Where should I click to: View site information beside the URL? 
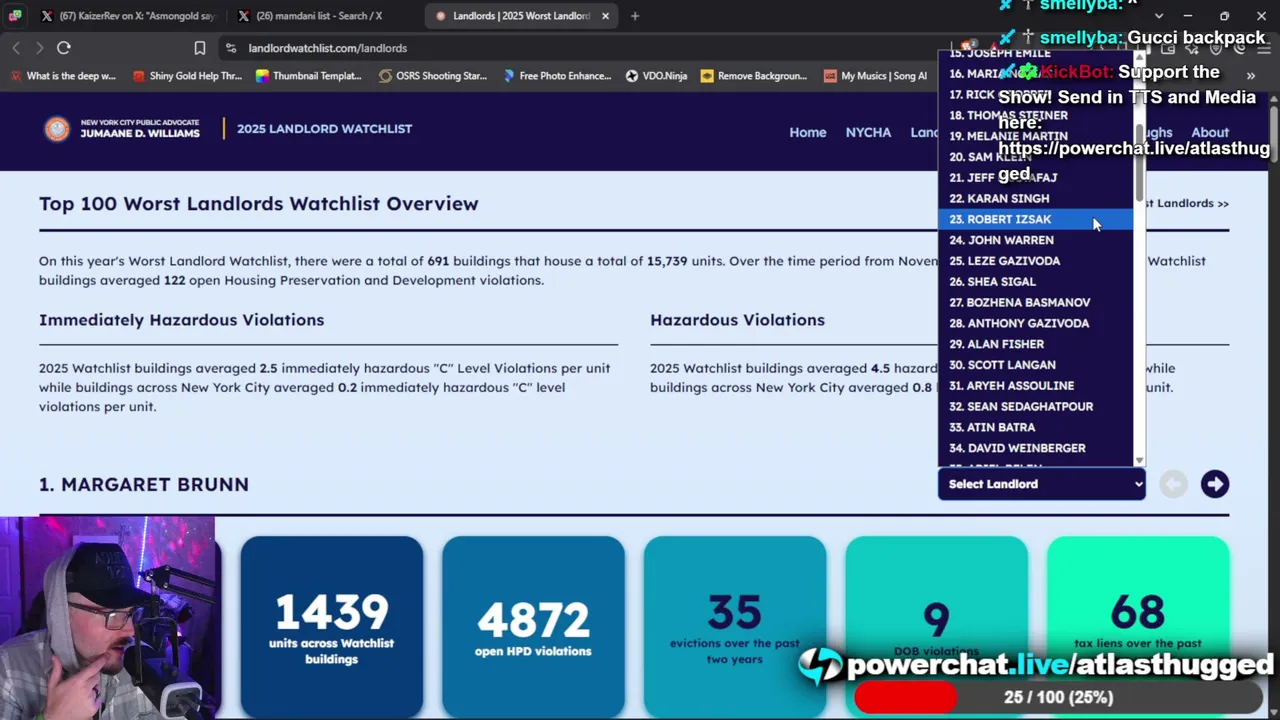[x=231, y=48]
